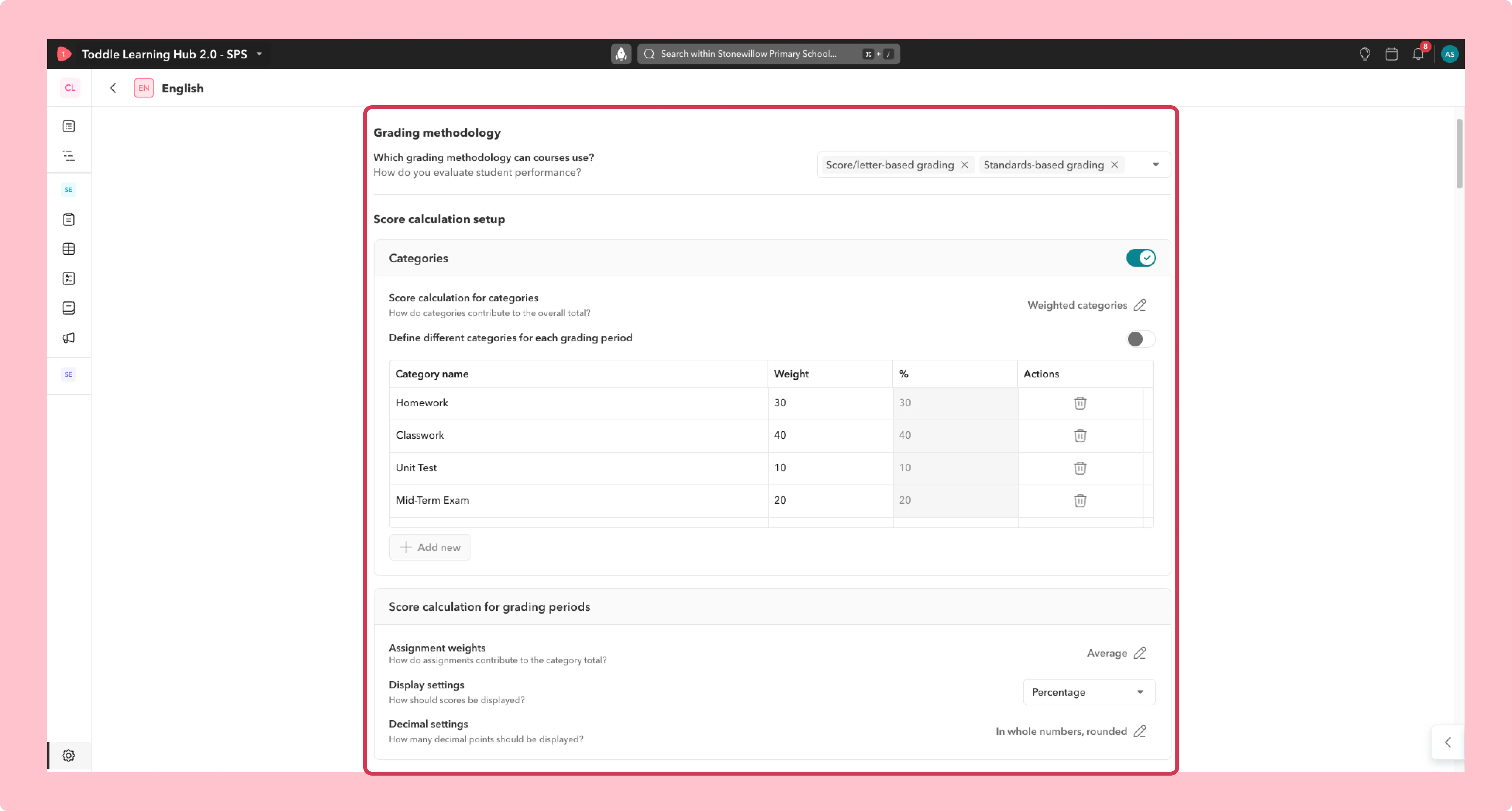Click the In whole numbers, rounded value
The image size is (1512, 811).
click(x=1061, y=731)
